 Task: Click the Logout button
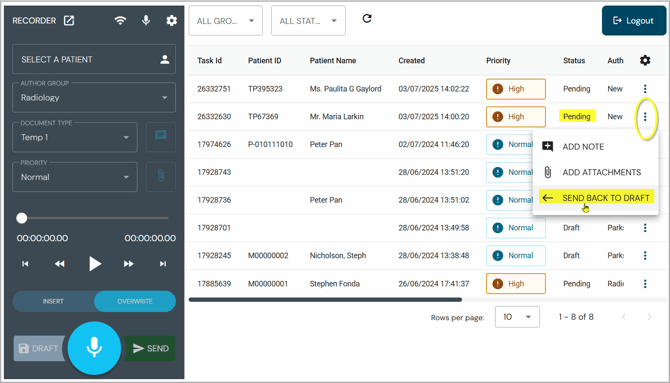[634, 21]
